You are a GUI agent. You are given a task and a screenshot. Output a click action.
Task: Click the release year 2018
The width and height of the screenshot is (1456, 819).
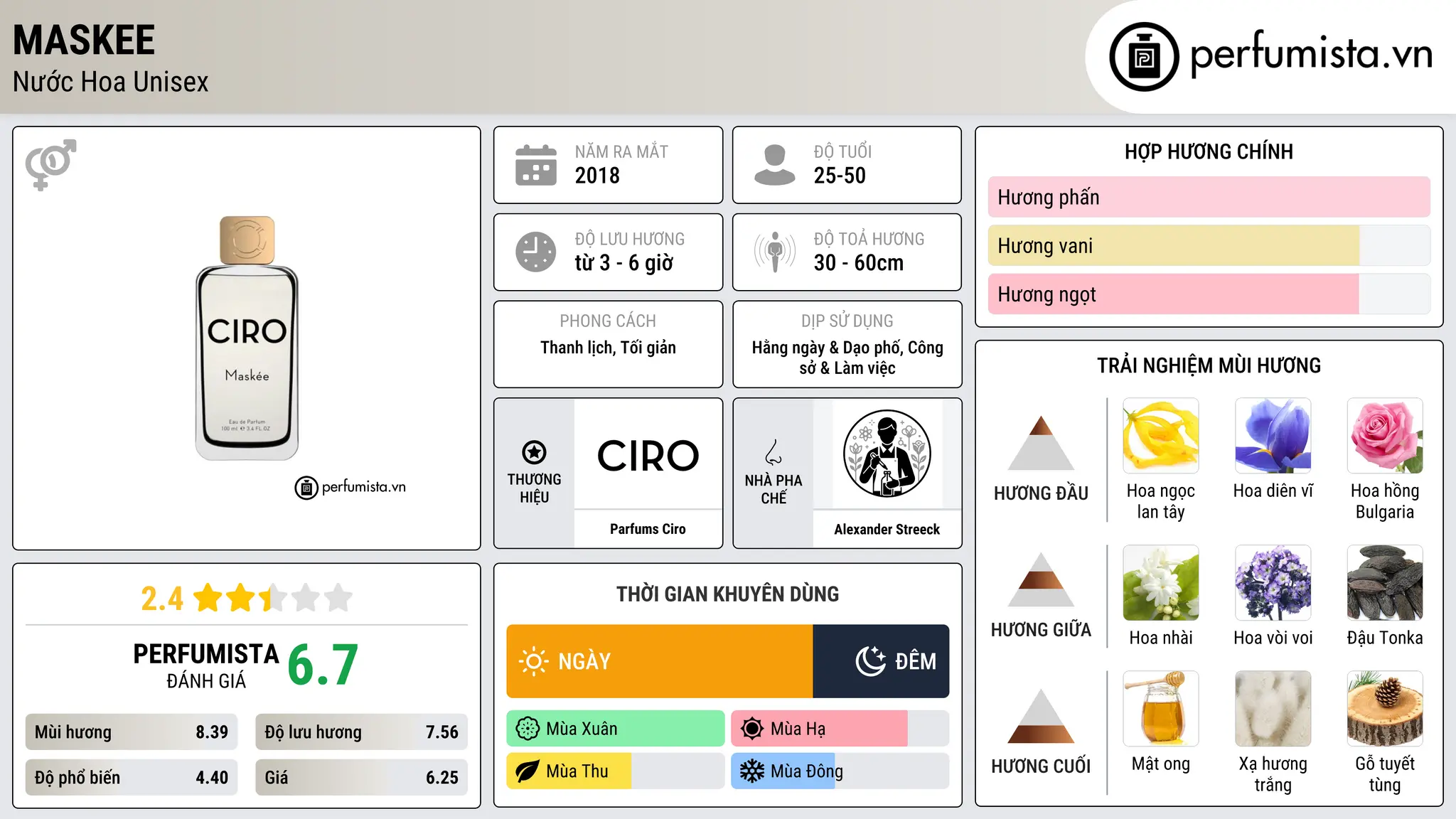[597, 176]
